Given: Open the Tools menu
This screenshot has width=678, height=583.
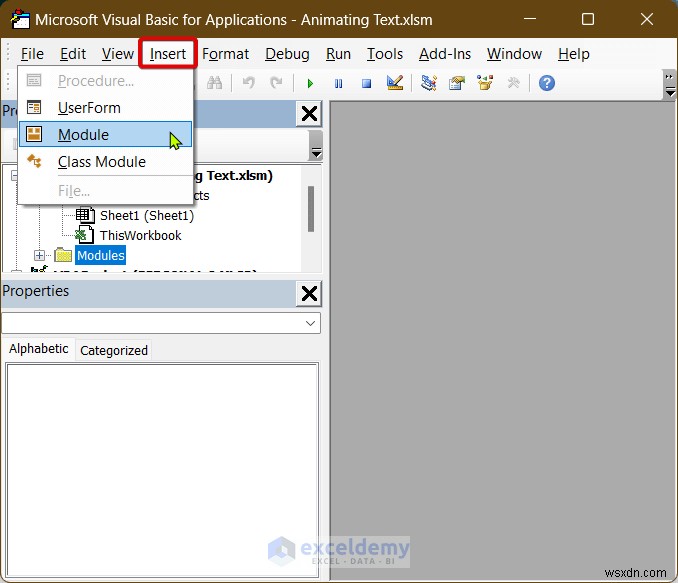Looking at the screenshot, I should coord(385,54).
